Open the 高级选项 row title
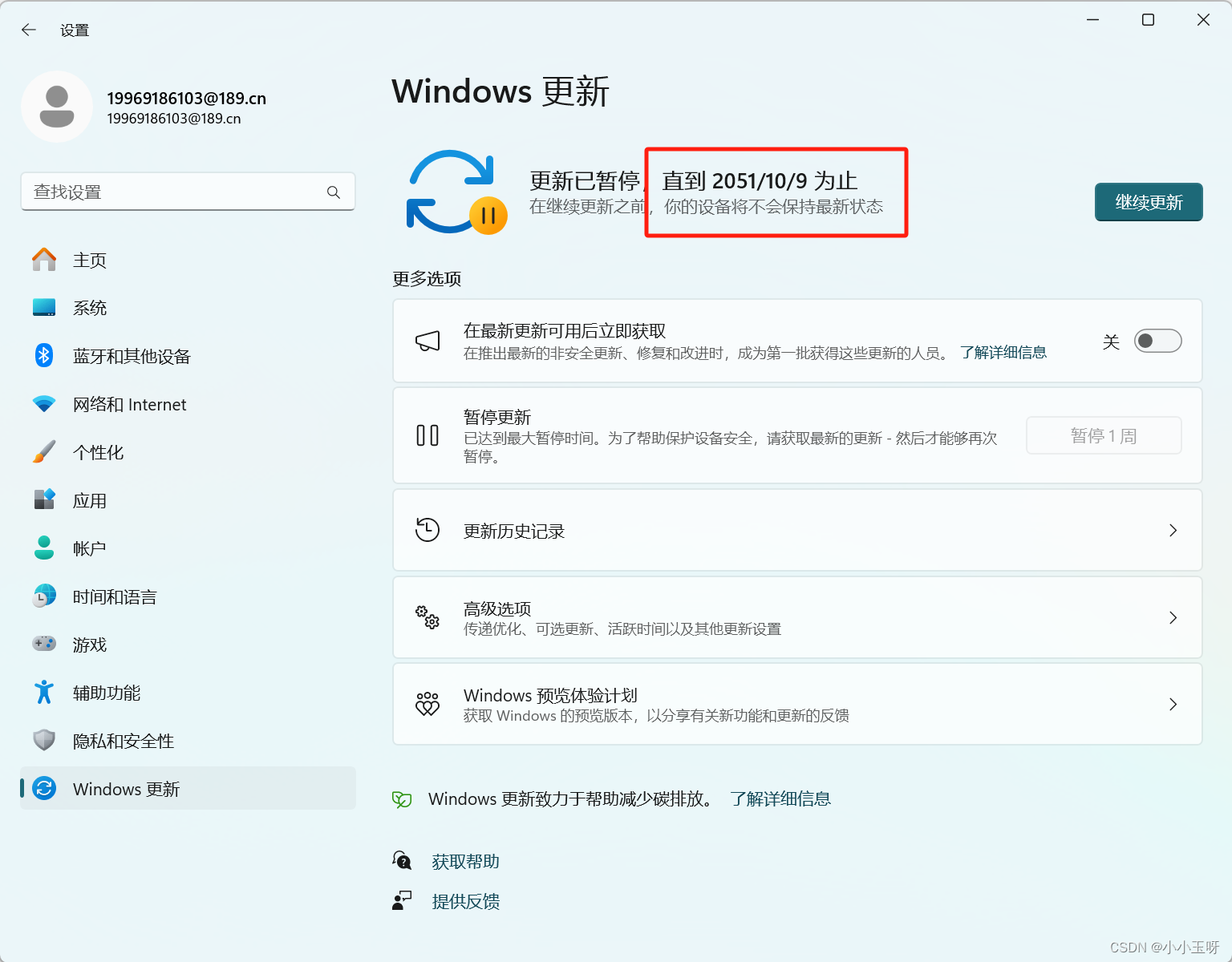 497,609
